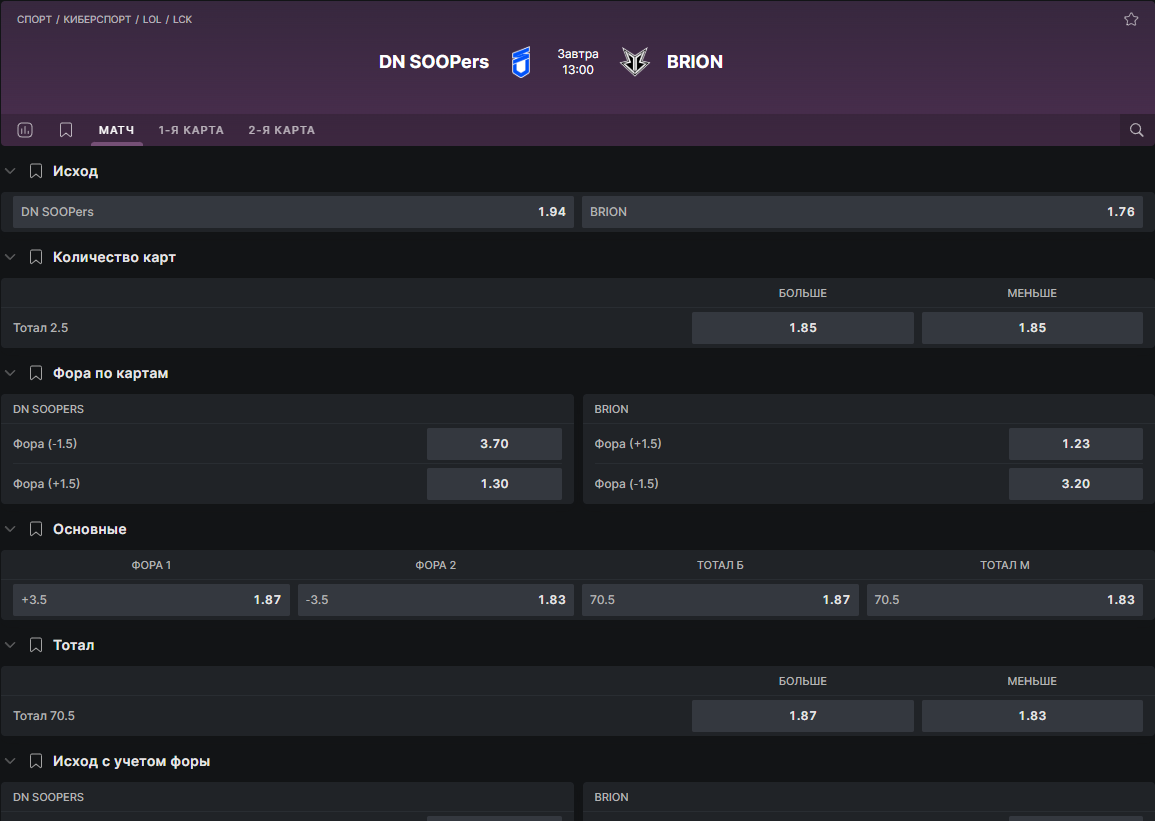Click the ФОРА 1 column header
1155x821 pixels.
coord(151,565)
